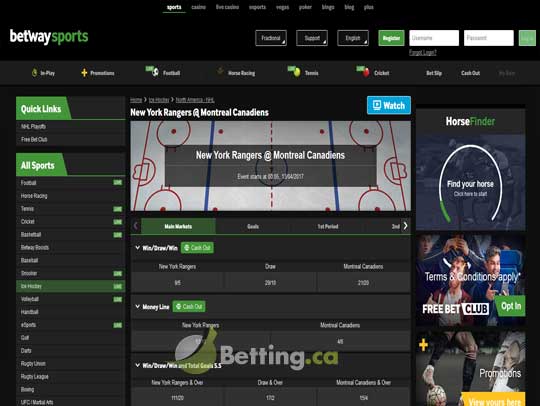Open Cricket via the cricket ball icon
The width and height of the screenshot is (540, 406).
[366, 72]
